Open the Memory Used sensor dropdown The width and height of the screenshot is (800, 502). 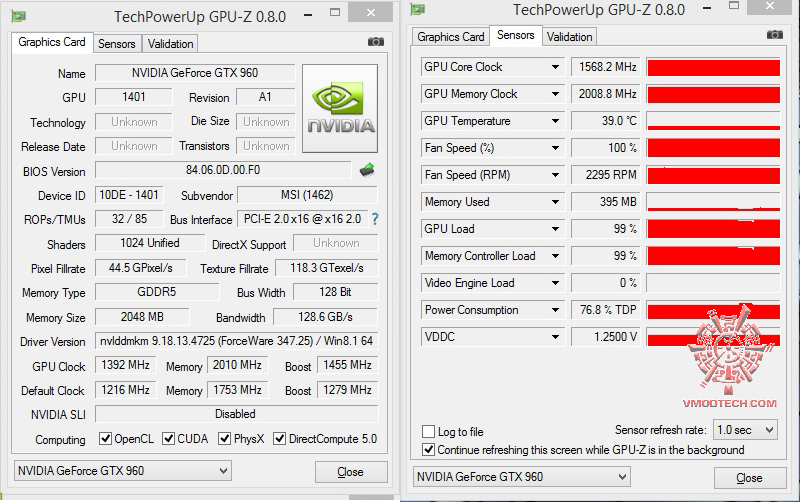(555, 202)
